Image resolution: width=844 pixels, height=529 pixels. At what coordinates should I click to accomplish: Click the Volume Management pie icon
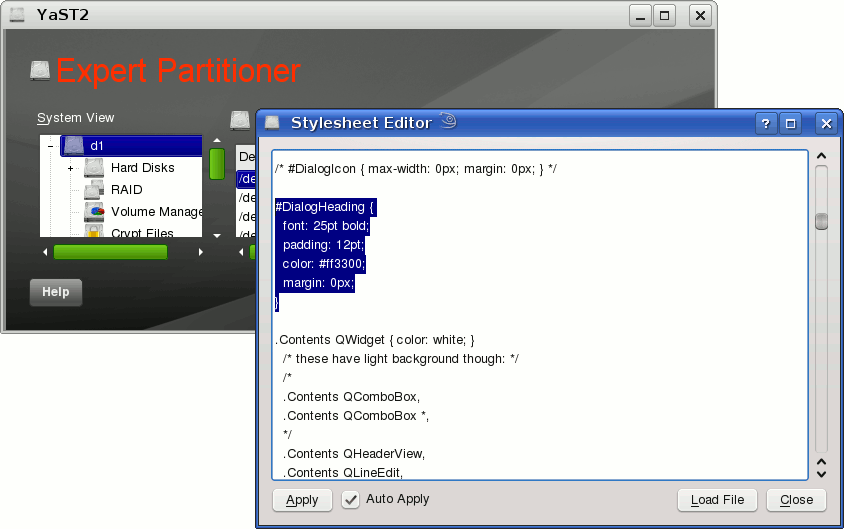tap(94, 212)
